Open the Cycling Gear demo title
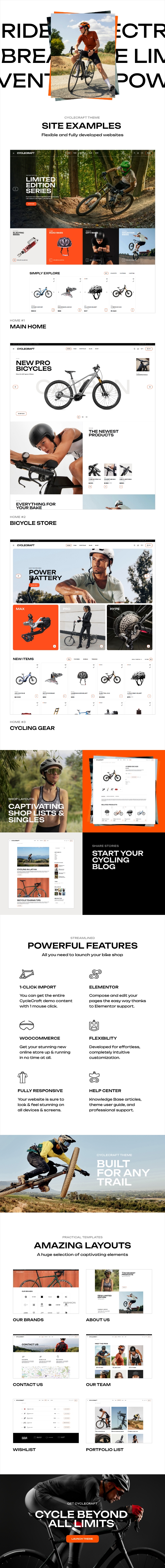The height and width of the screenshot is (1568, 165). click(x=32, y=728)
